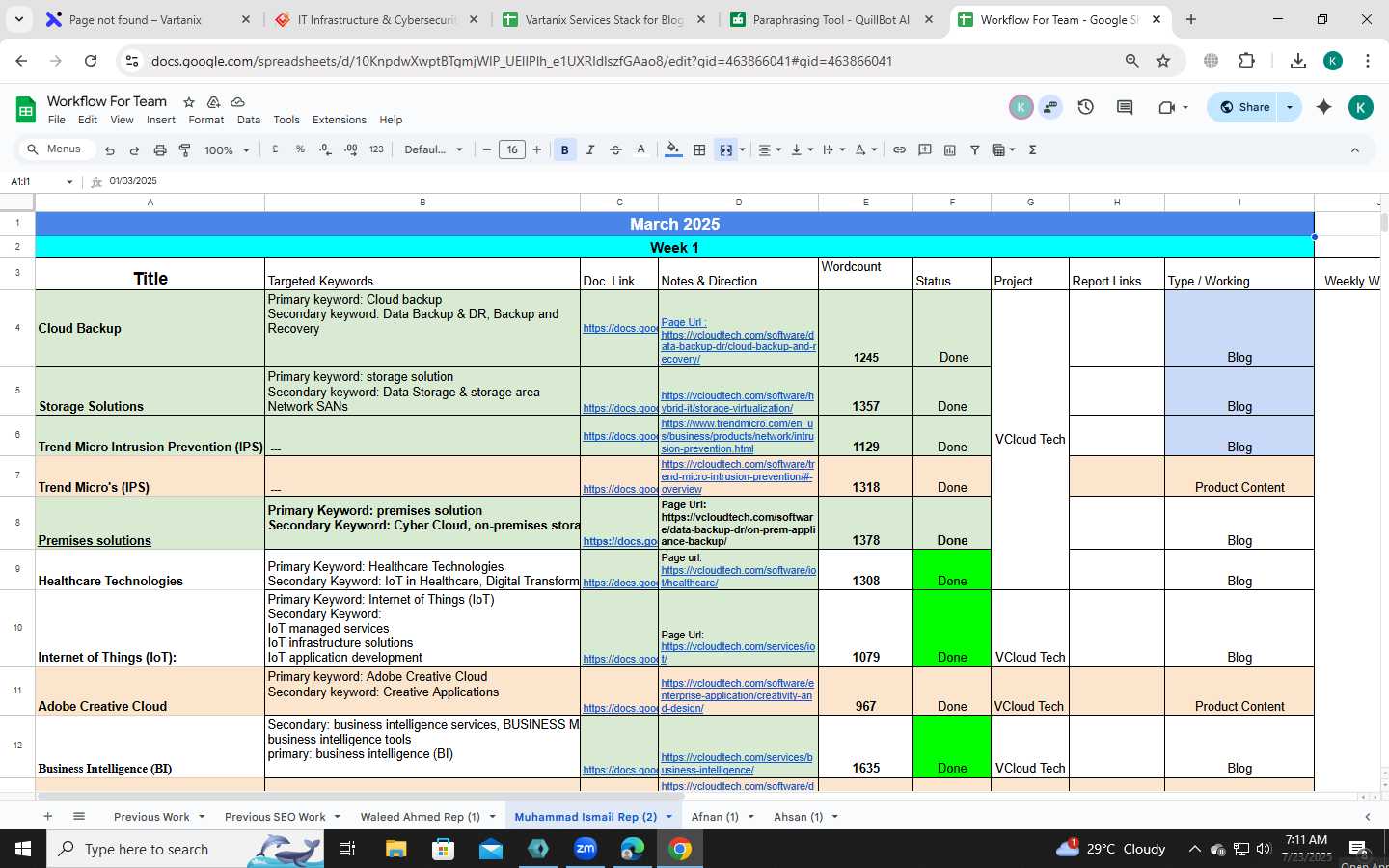1389x868 pixels.
Task: Click the Create a filter icon
Action: point(974,149)
